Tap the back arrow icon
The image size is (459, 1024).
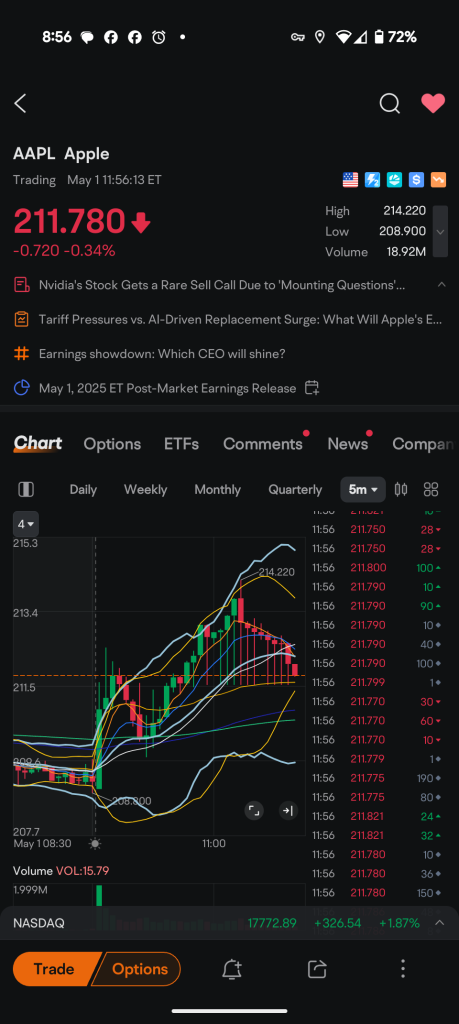(20, 103)
